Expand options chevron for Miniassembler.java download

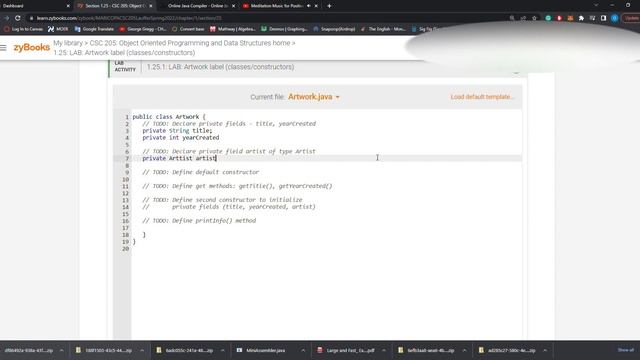coord(303,350)
